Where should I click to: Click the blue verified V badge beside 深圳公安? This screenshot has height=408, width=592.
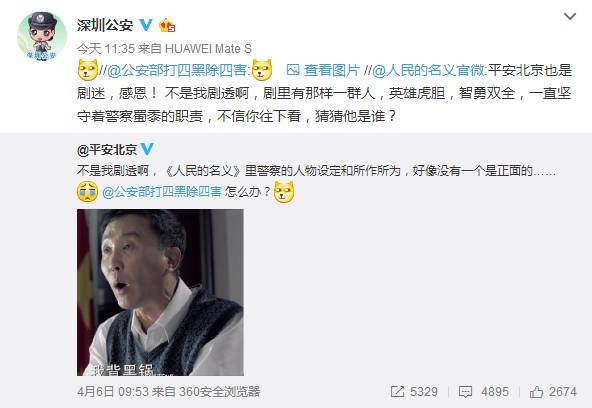[x=146, y=25]
